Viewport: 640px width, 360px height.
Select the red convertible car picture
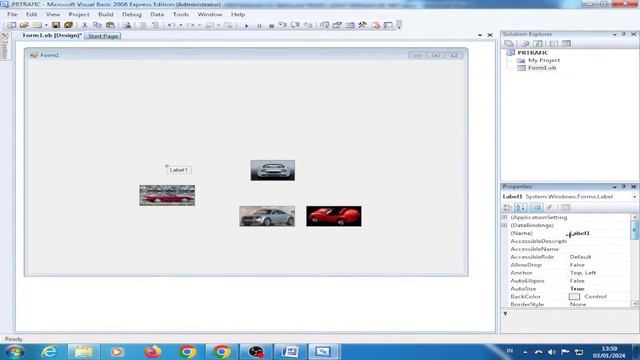click(x=167, y=196)
